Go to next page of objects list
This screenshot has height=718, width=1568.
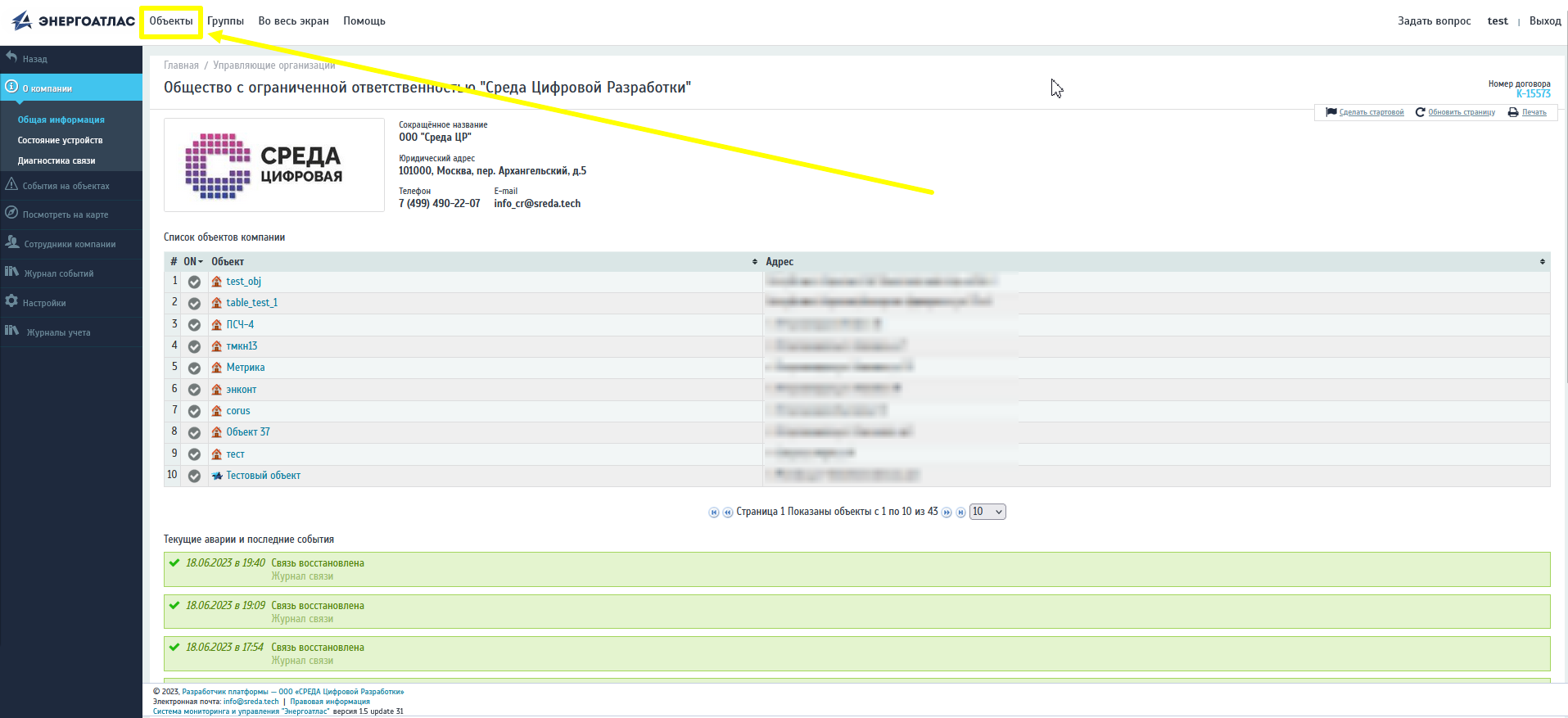(947, 513)
